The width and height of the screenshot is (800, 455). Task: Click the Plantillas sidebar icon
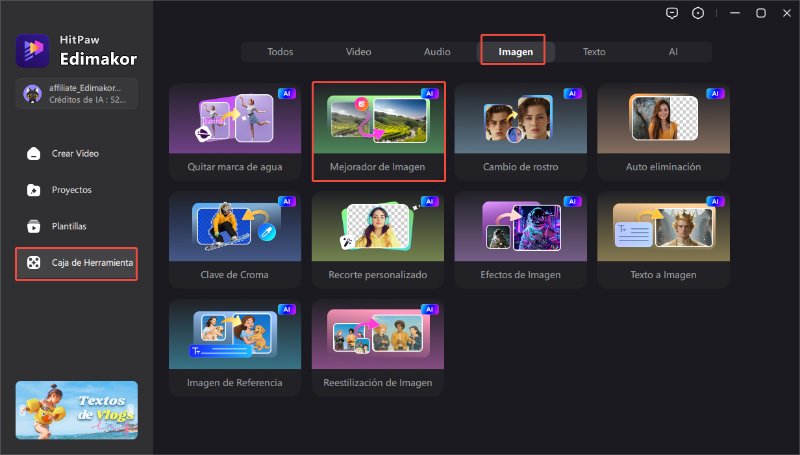pyautogui.click(x=34, y=226)
